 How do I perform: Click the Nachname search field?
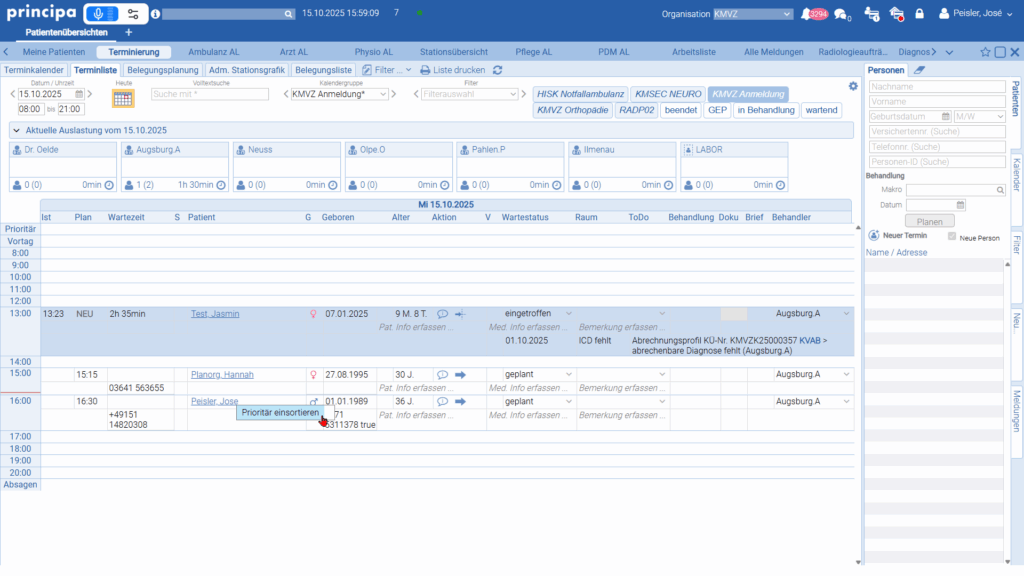coord(936,87)
